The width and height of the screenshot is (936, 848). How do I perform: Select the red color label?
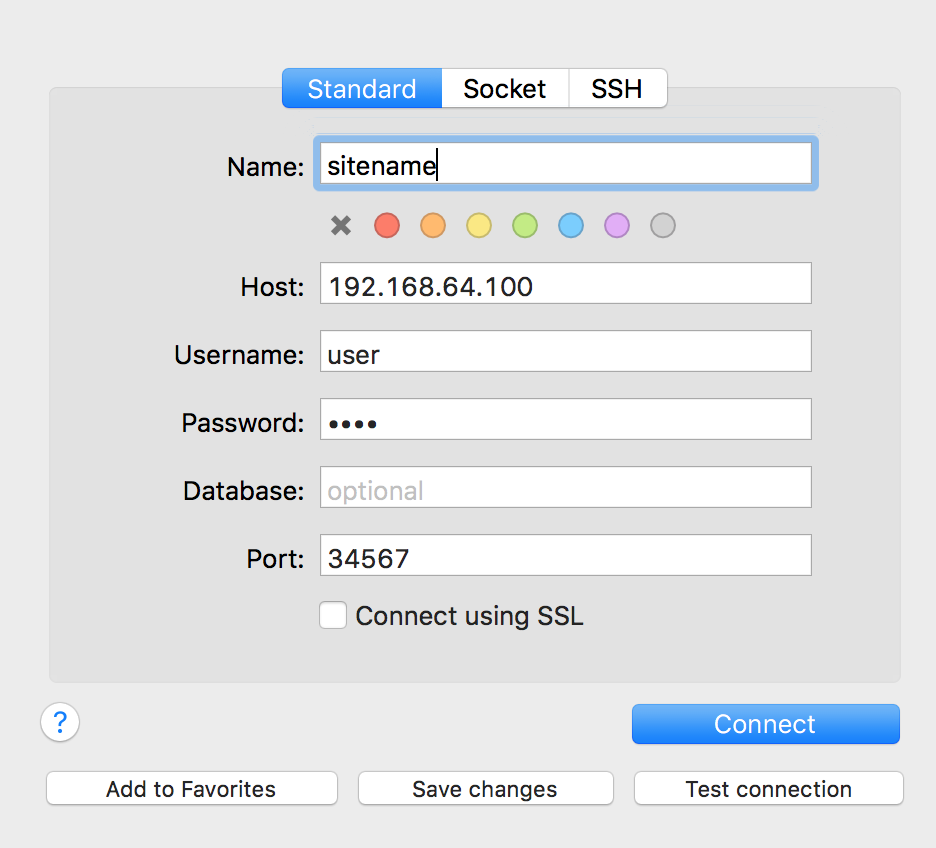point(387,225)
